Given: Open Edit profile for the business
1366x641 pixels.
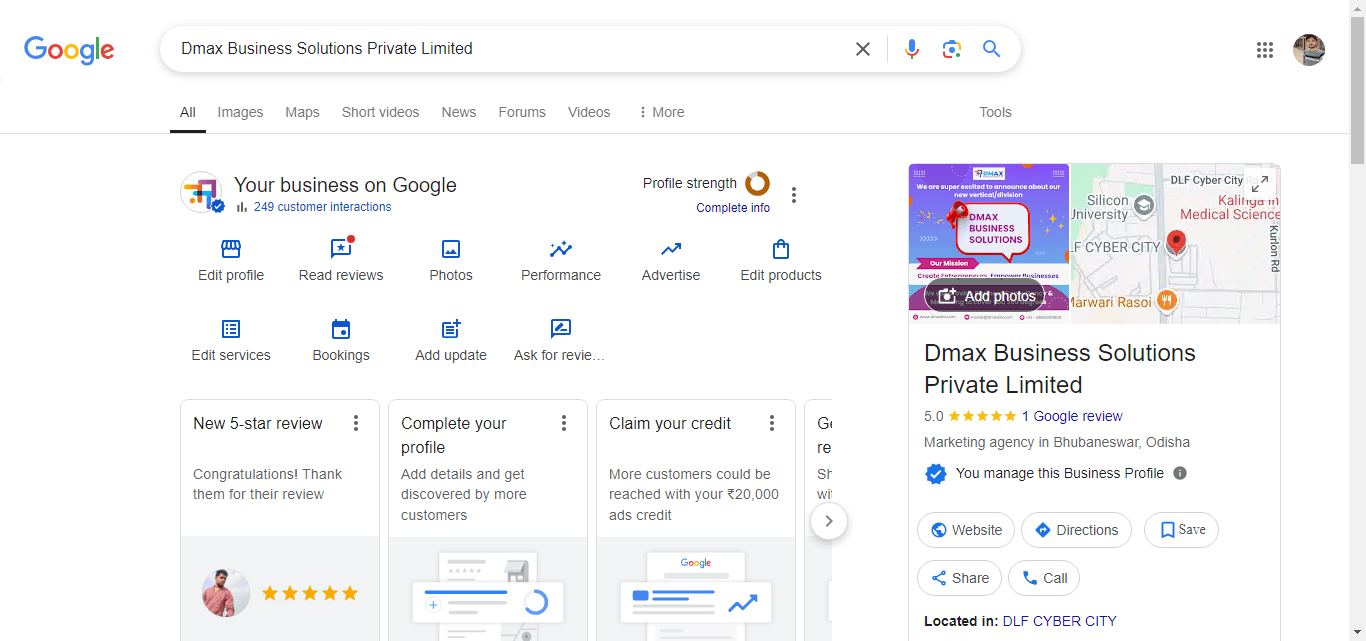Looking at the screenshot, I should (x=231, y=261).
